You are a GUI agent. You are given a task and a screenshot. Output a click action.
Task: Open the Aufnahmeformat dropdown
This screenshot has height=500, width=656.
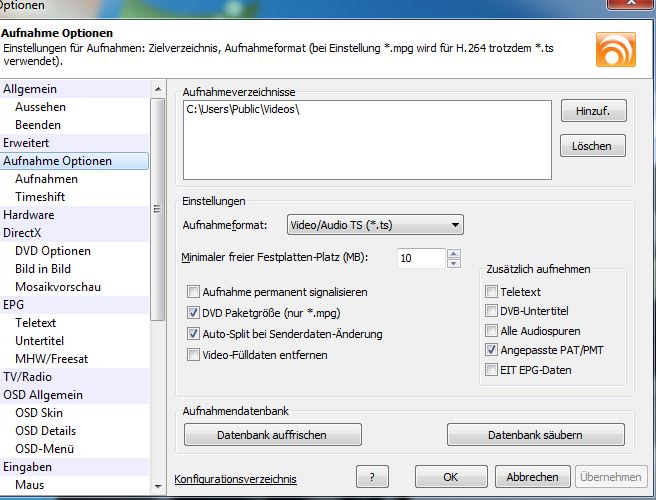375,225
